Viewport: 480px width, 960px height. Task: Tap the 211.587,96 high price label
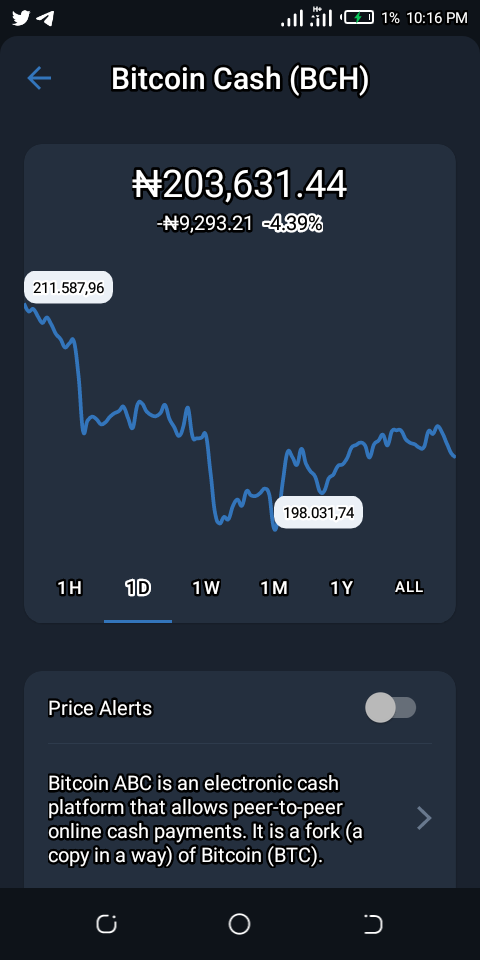[x=69, y=287]
